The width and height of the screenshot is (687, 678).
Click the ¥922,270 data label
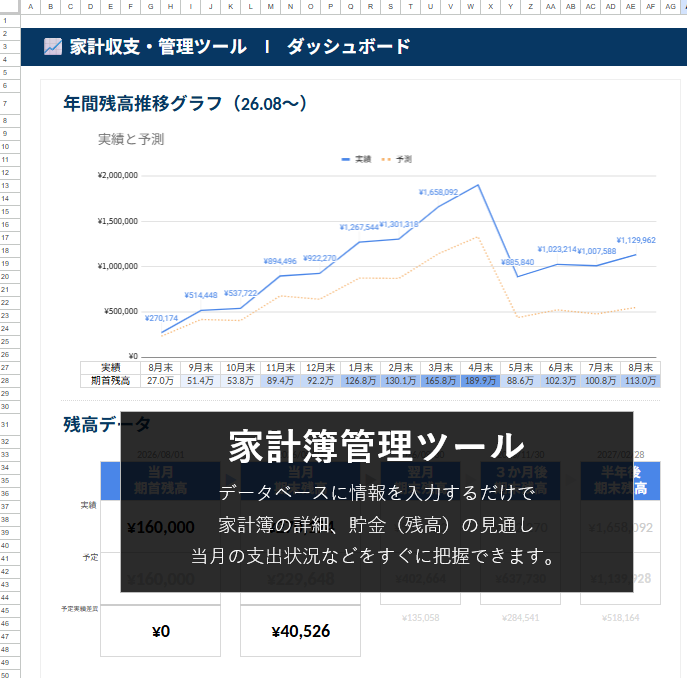click(319, 258)
